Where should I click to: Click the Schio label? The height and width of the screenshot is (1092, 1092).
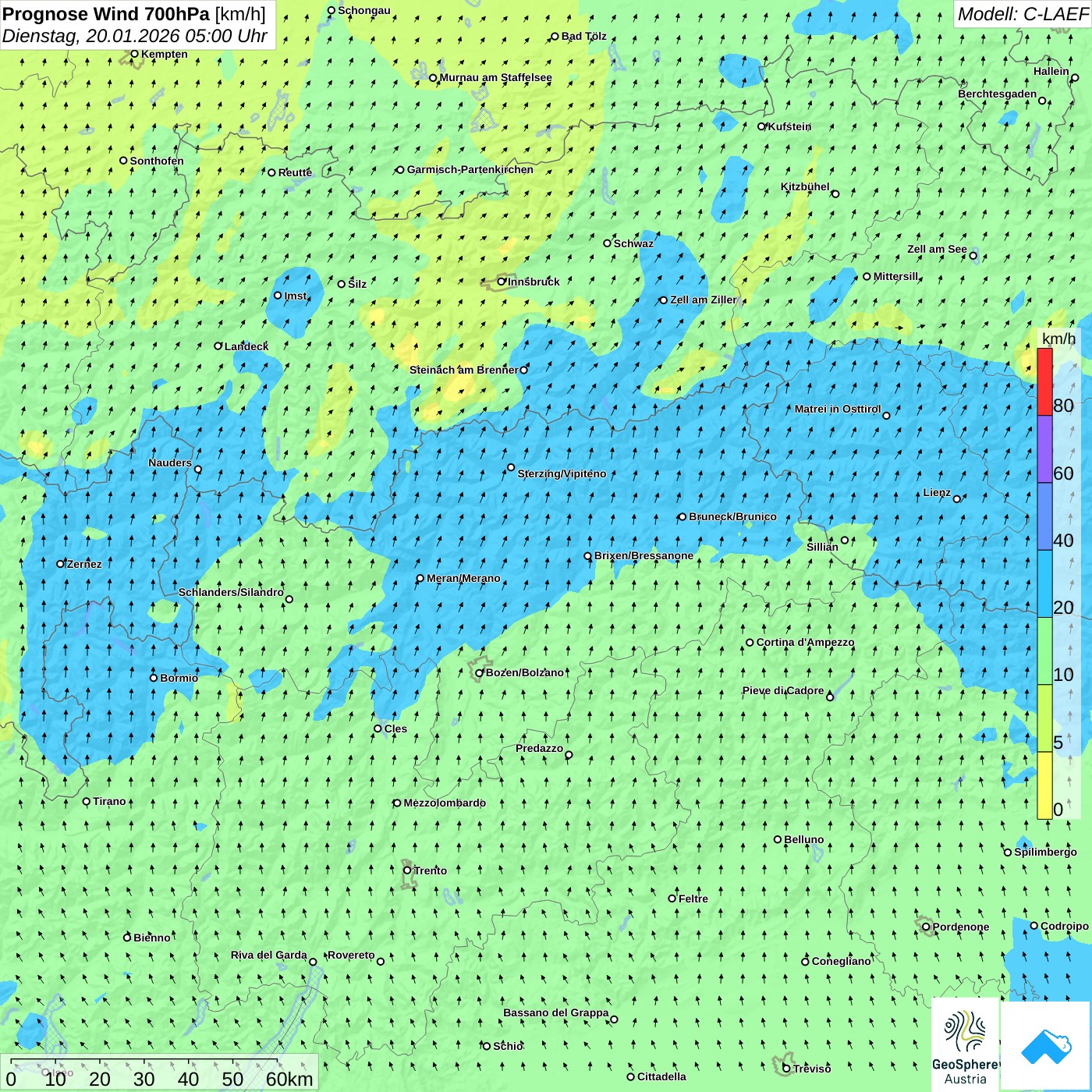508,1046
